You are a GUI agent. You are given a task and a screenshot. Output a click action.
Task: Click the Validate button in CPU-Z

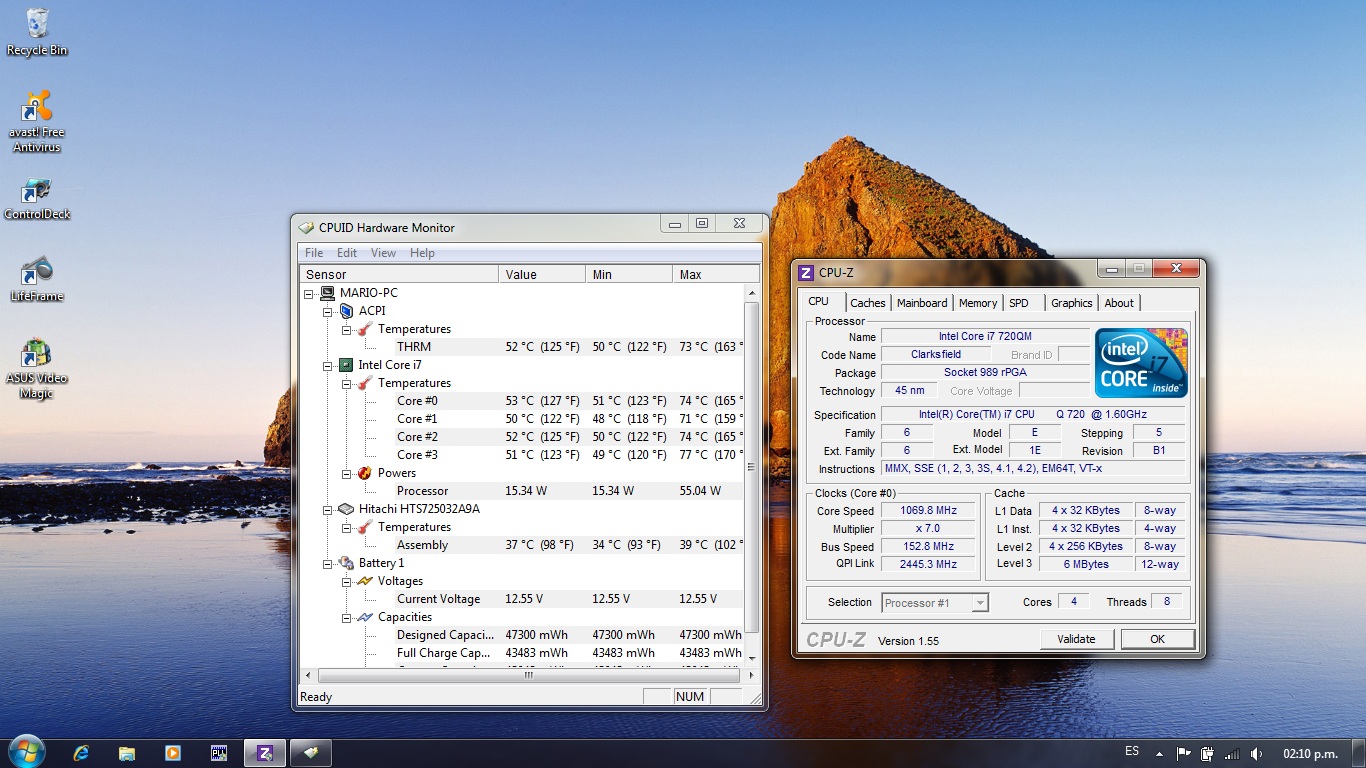pos(1076,639)
